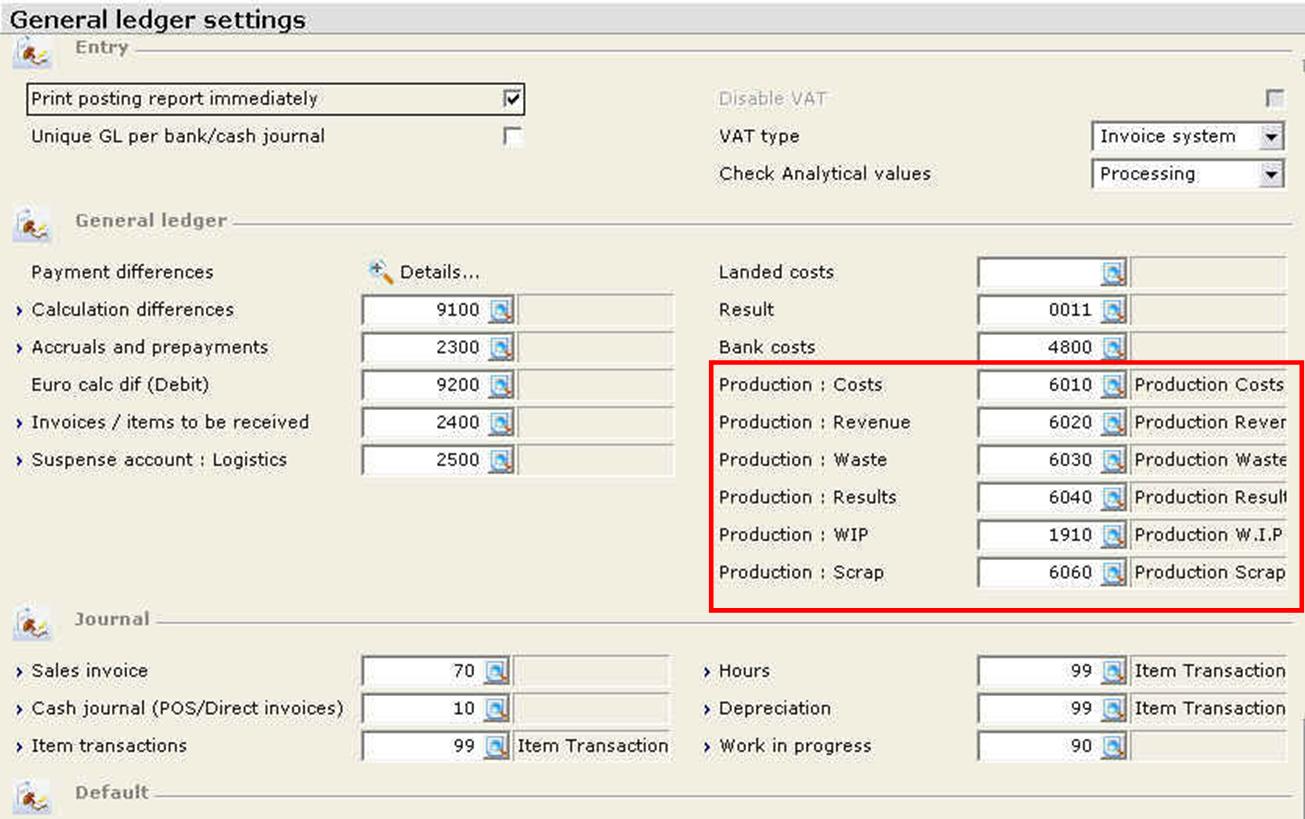Open lookup for Work in progress journal

click(x=1114, y=747)
